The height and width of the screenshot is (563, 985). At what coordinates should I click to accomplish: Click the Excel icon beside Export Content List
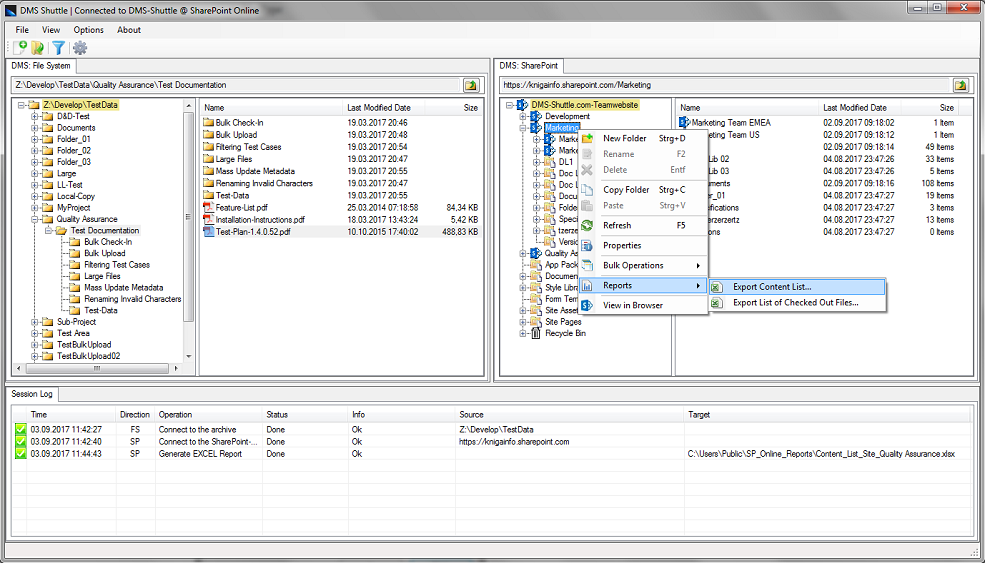pos(717,287)
